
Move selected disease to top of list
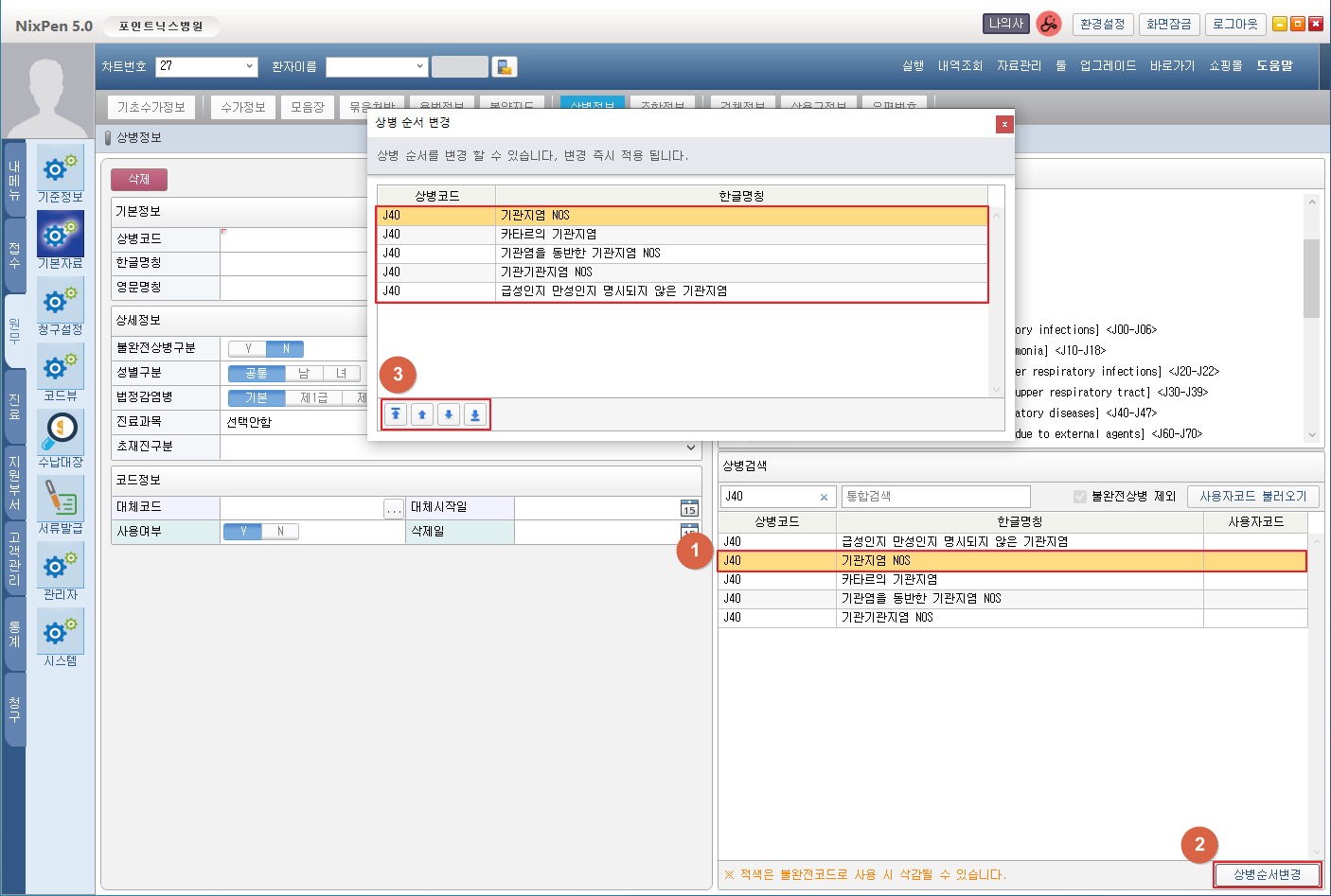[396, 414]
